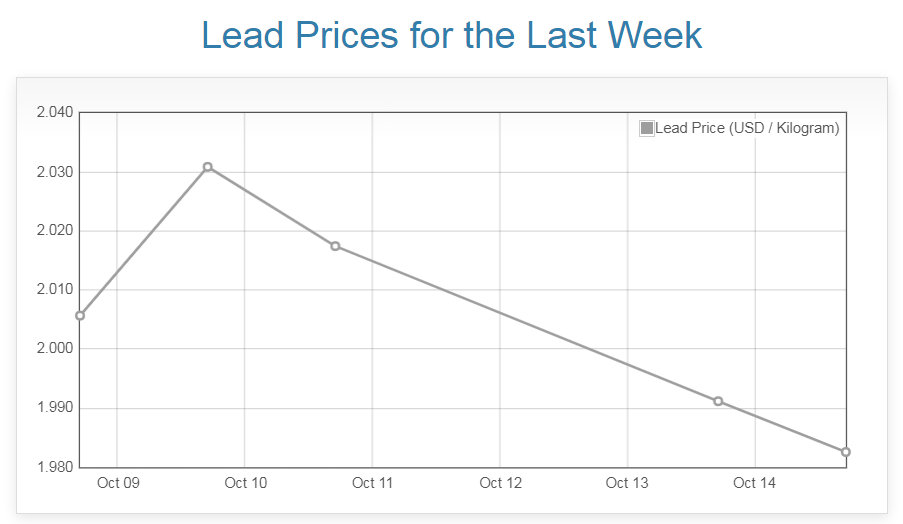Click the 2.040 y-axis label

pos(55,112)
